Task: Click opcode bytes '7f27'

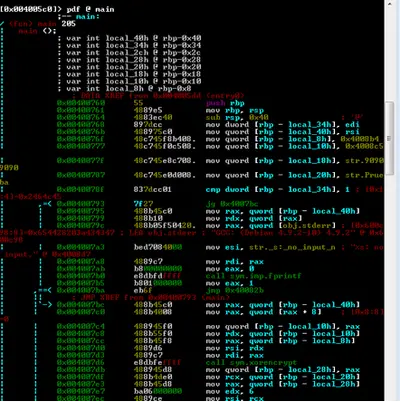Action: point(143,204)
